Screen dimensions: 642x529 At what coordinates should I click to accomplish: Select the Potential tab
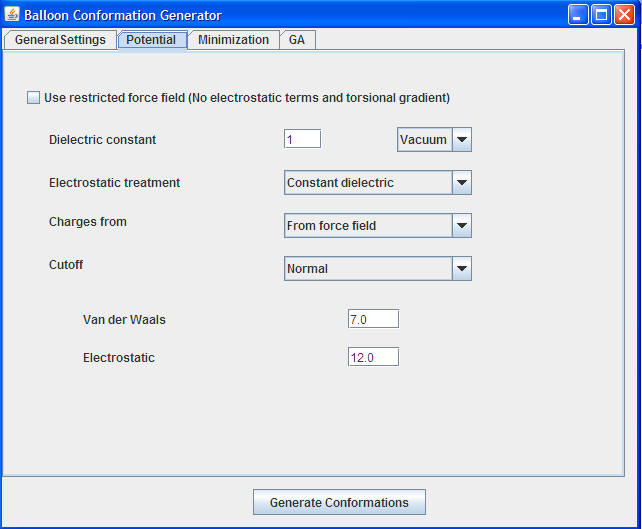[x=151, y=40]
